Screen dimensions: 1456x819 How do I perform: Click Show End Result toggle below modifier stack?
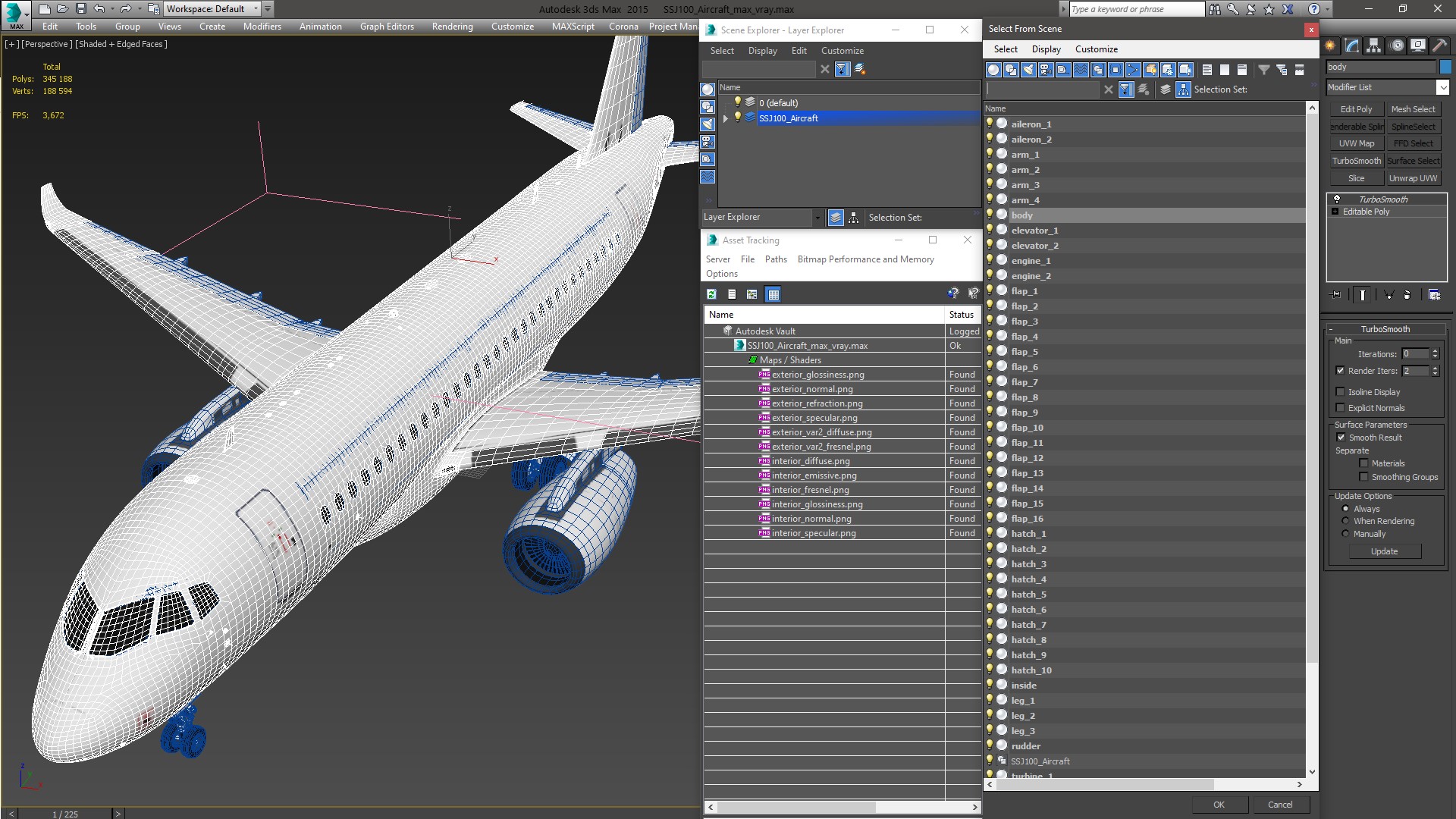pyautogui.click(x=1363, y=295)
